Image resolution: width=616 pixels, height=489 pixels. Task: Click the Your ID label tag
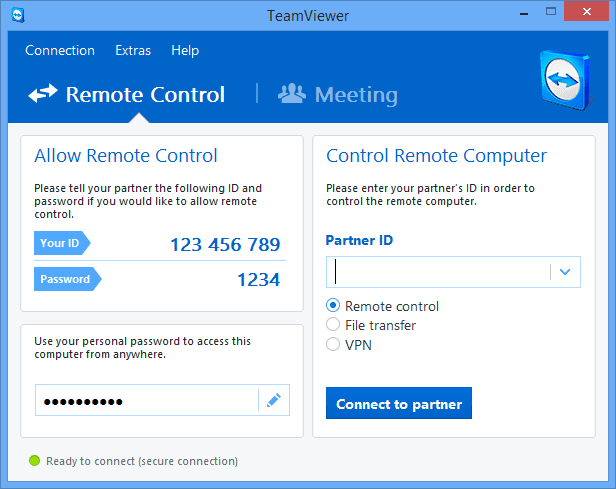[x=62, y=243]
